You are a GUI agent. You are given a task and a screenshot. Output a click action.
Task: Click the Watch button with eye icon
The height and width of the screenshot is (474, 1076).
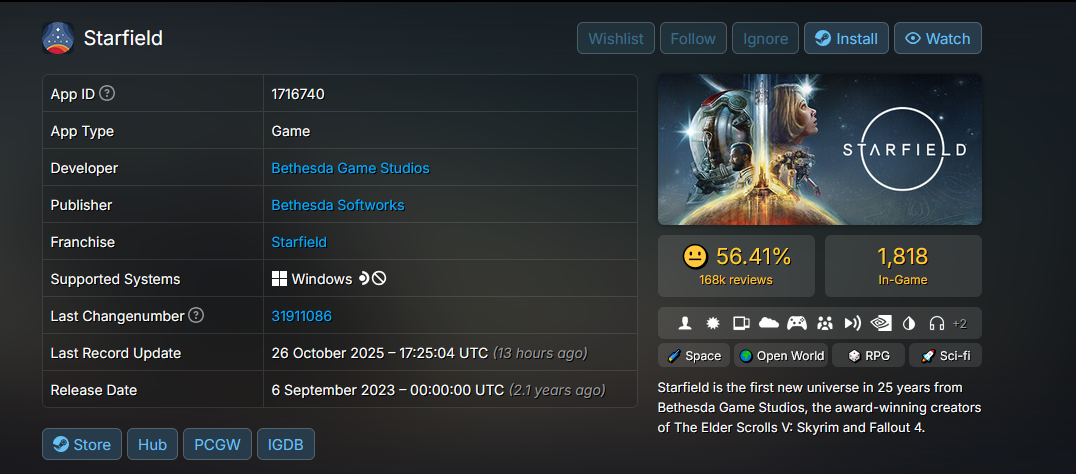(x=937, y=38)
